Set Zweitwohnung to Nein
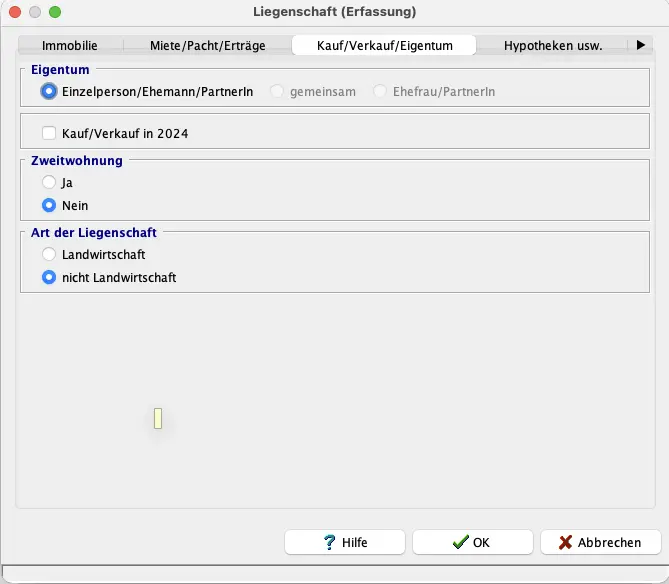 49,205
